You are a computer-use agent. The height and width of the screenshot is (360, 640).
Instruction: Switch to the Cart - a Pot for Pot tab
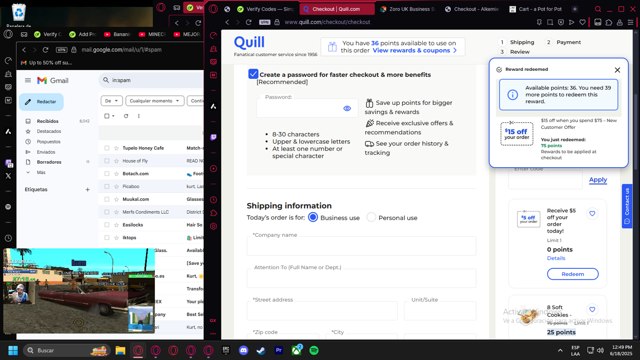[536, 9]
